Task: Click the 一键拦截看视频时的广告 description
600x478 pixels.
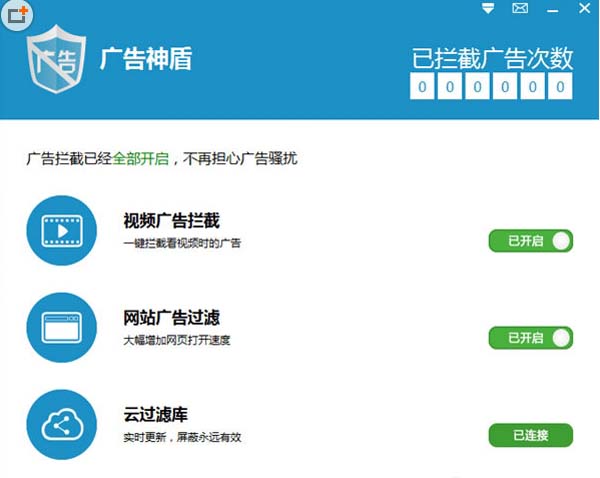Action: (182, 243)
